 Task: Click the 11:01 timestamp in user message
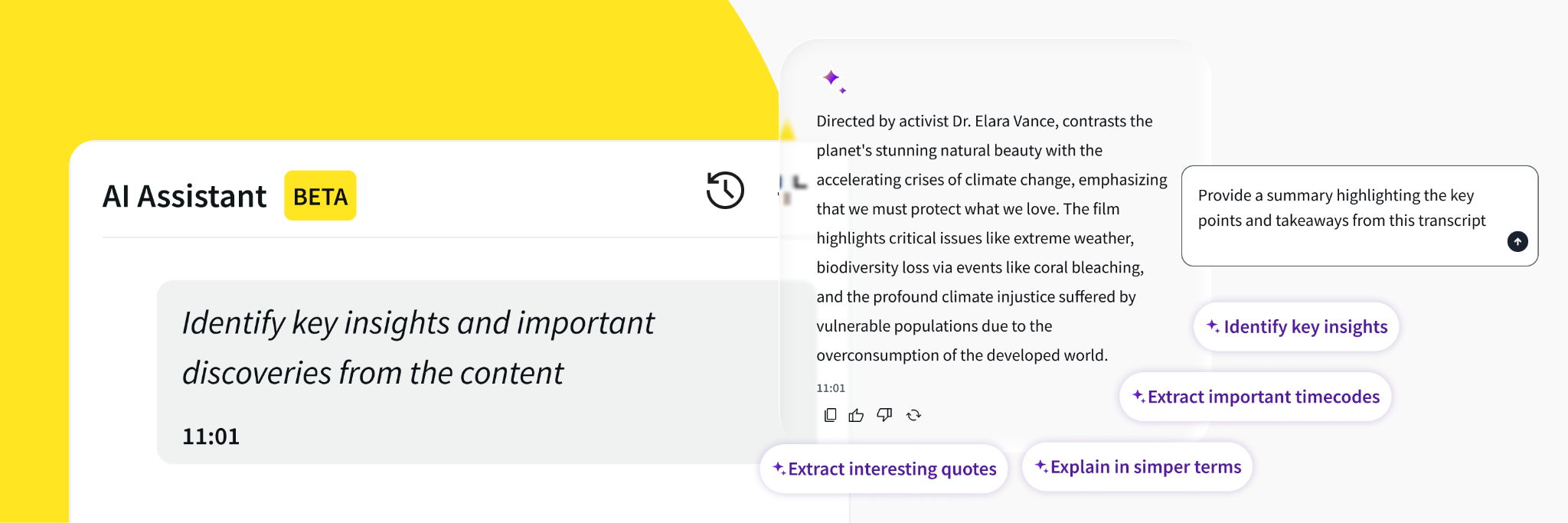point(211,436)
